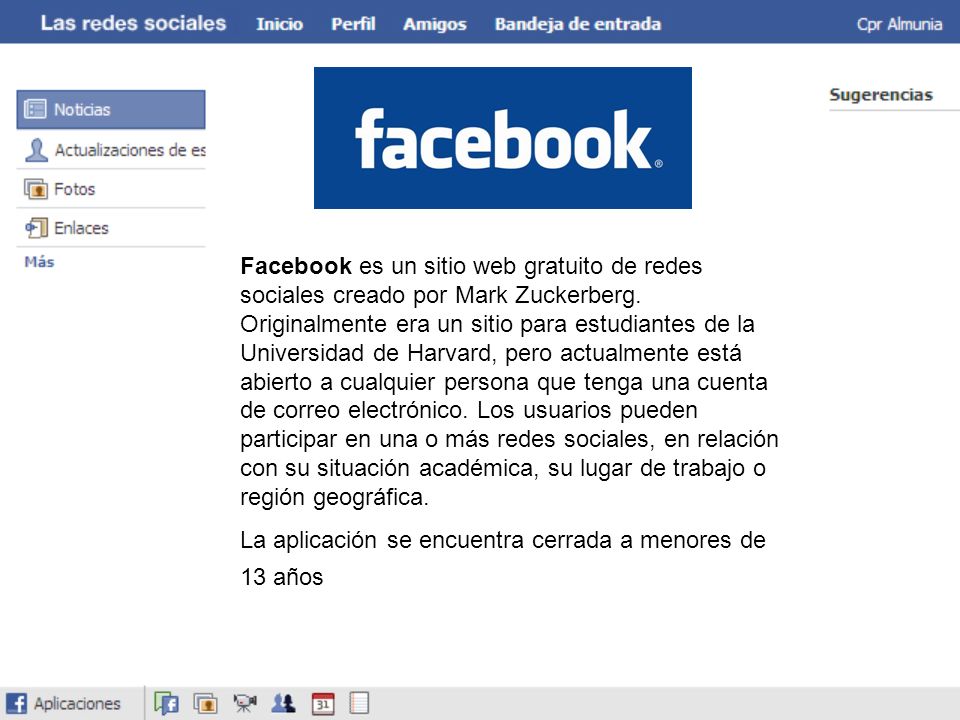Expand the Más link under the sidebar

[39, 262]
